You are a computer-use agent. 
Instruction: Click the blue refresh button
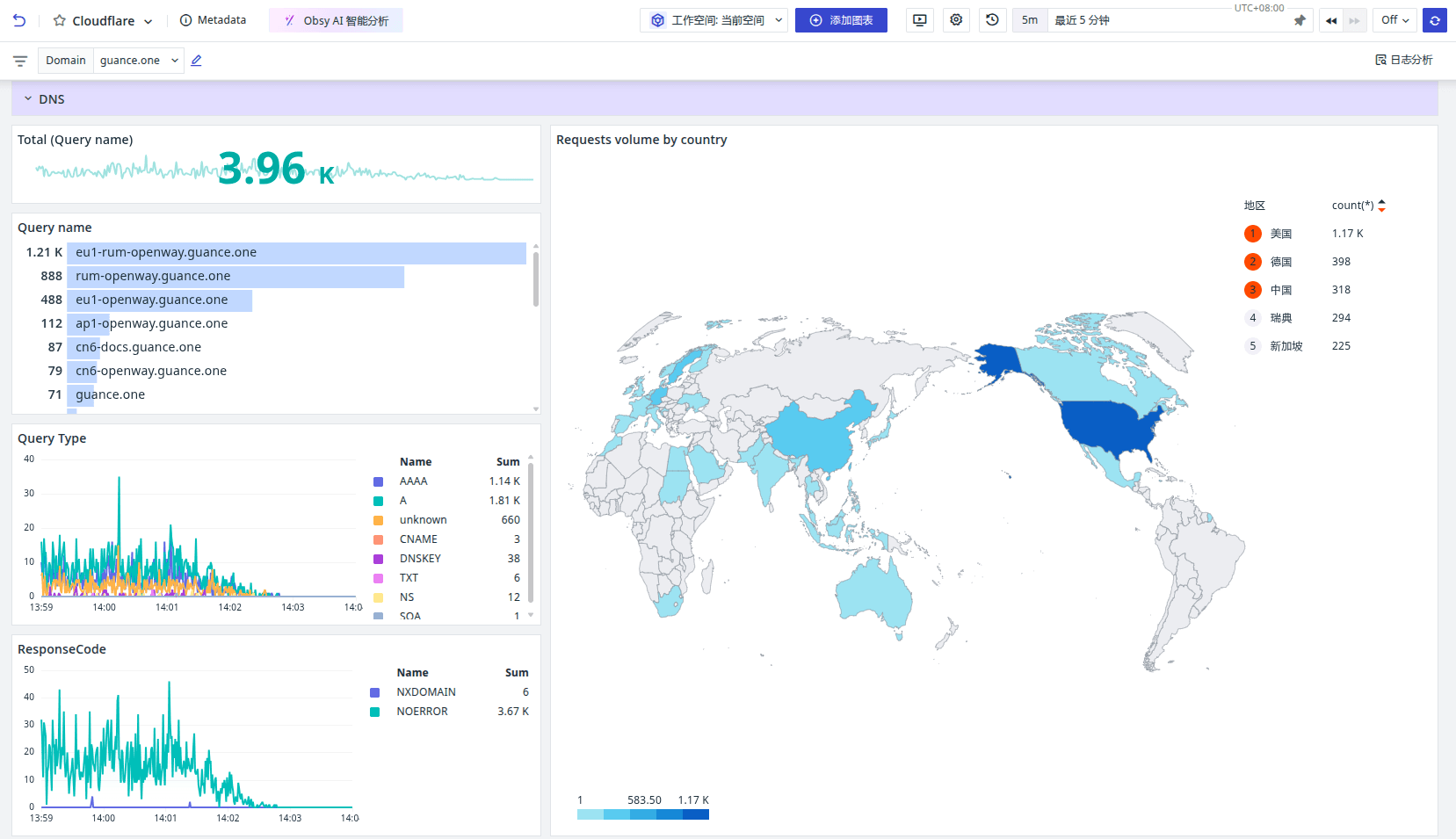pyautogui.click(x=1435, y=20)
